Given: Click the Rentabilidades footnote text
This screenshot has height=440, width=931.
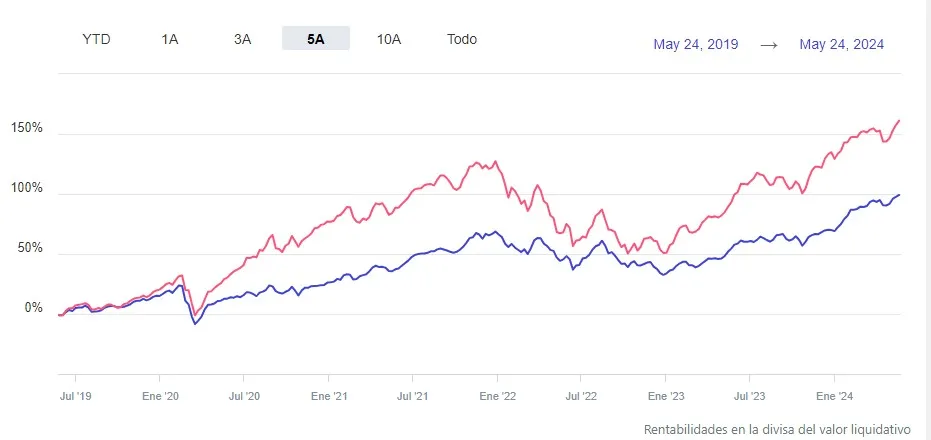Looking at the screenshot, I should pyautogui.click(x=777, y=428).
